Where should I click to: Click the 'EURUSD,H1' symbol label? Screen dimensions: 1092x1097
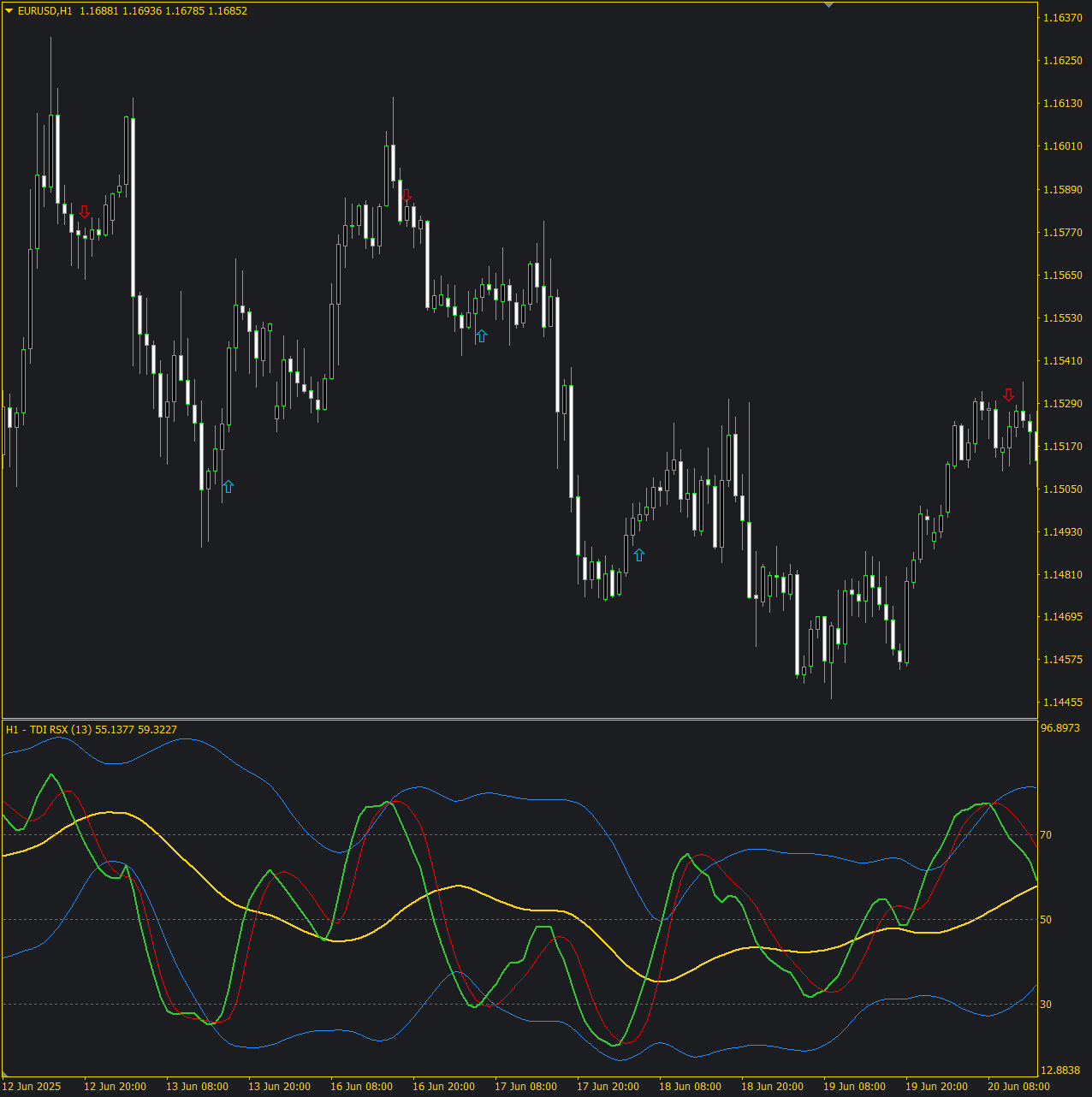pyautogui.click(x=45, y=11)
